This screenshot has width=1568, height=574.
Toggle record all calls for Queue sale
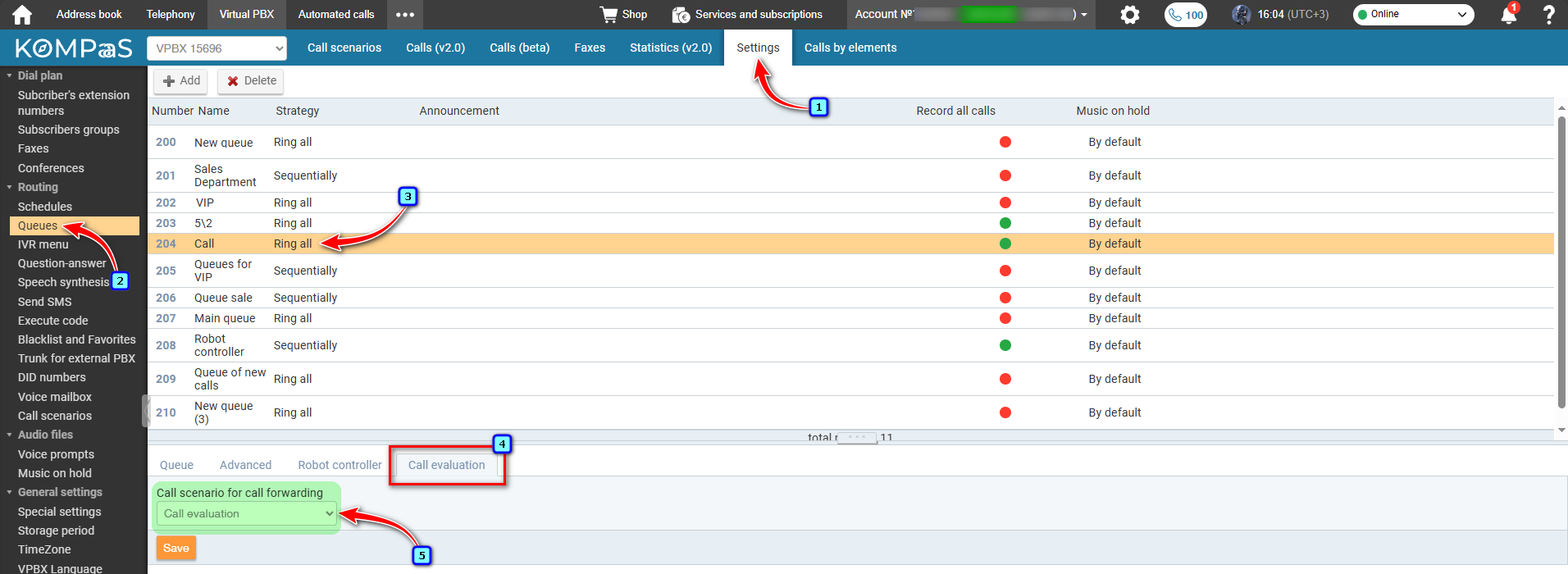1005,298
